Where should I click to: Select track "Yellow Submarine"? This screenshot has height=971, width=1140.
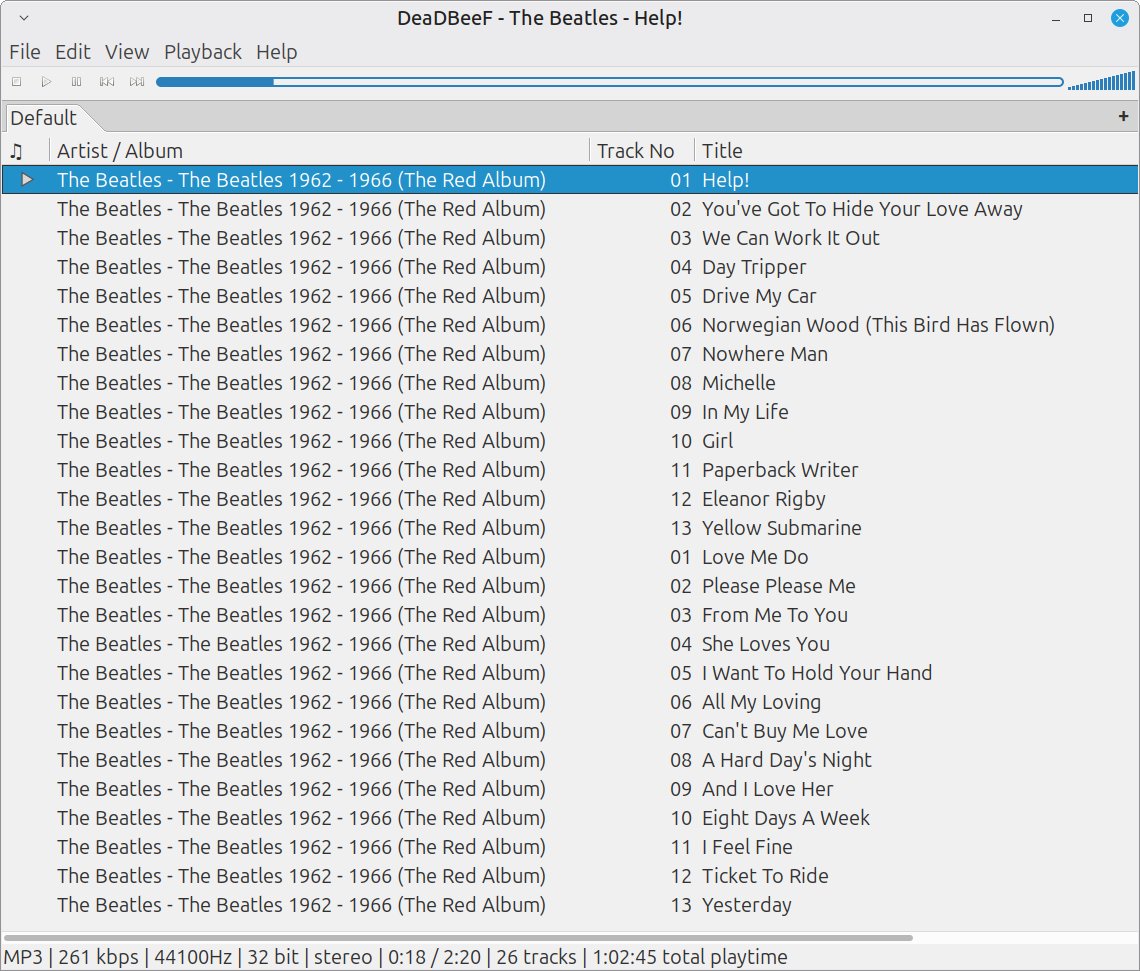point(570,528)
